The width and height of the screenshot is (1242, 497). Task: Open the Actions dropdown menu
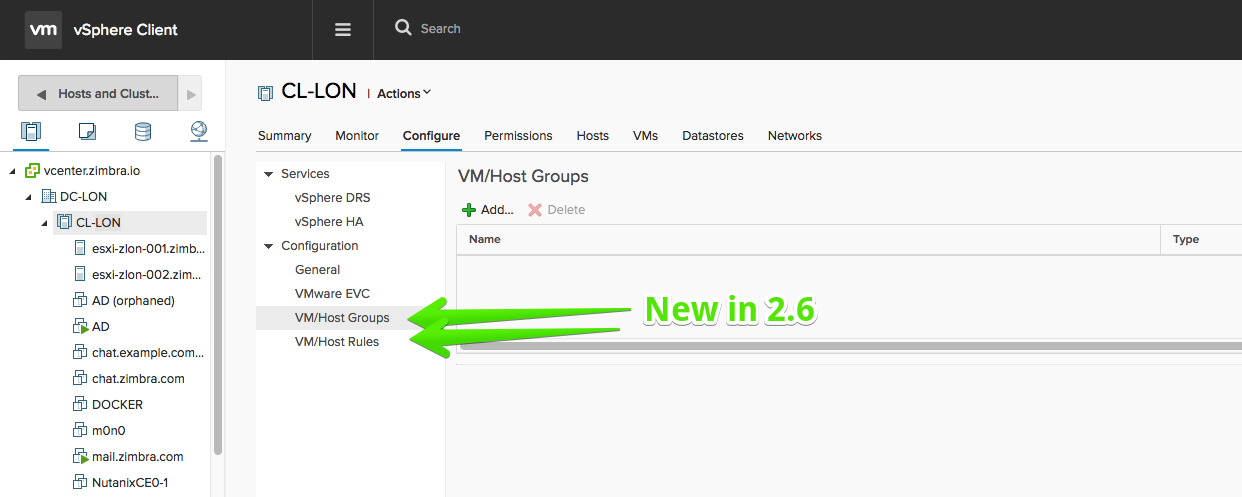pos(404,93)
